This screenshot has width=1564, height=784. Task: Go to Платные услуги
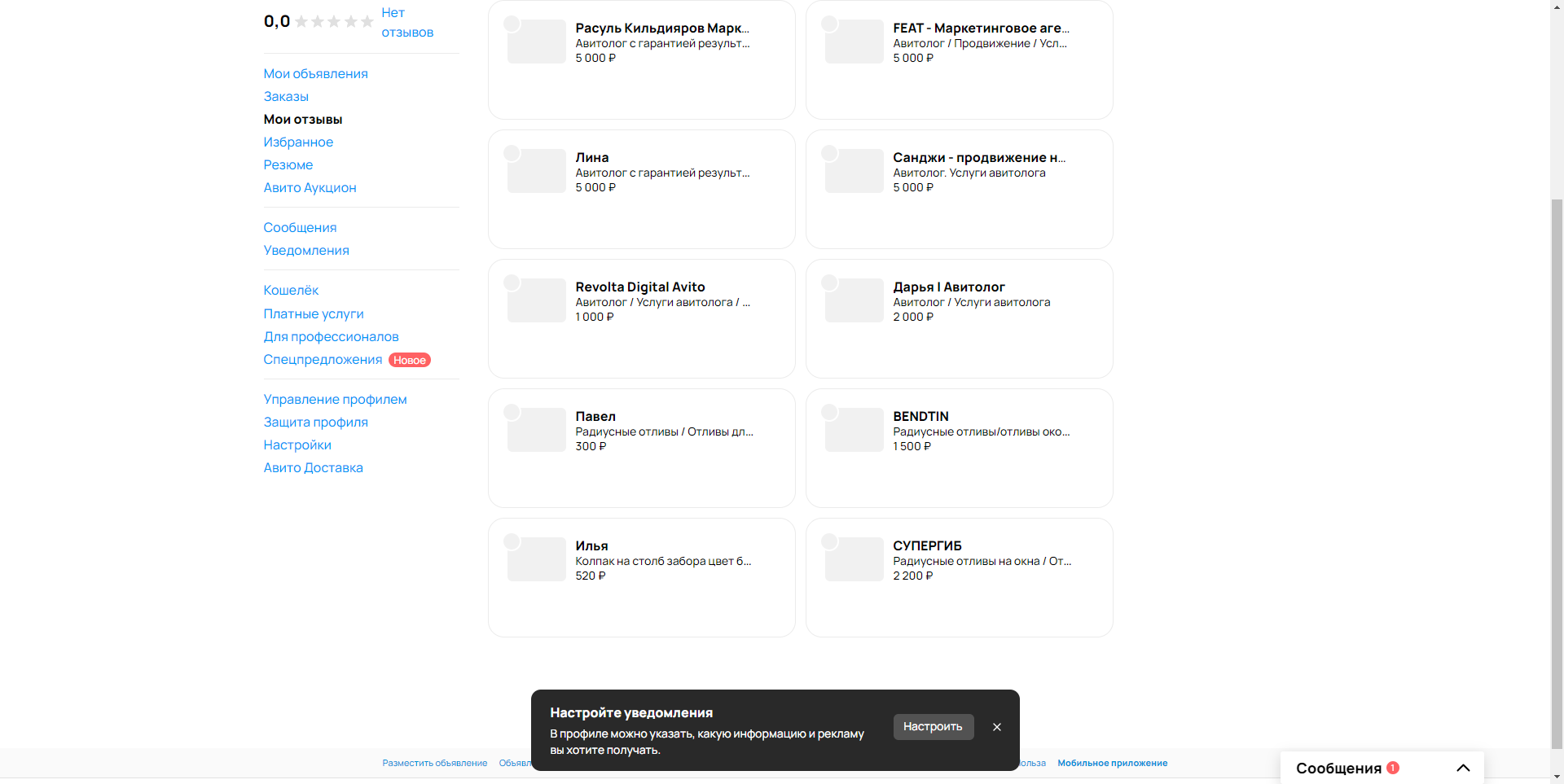pos(314,313)
